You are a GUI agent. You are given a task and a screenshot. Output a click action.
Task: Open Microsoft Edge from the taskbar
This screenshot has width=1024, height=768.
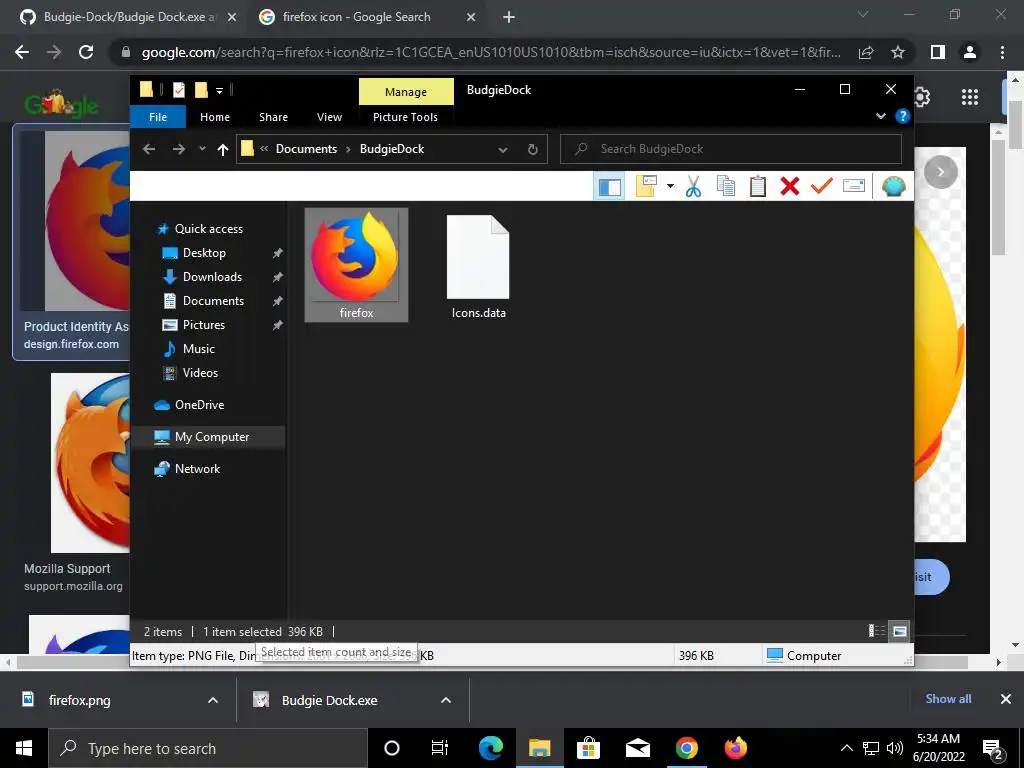(x=491, y=748)
